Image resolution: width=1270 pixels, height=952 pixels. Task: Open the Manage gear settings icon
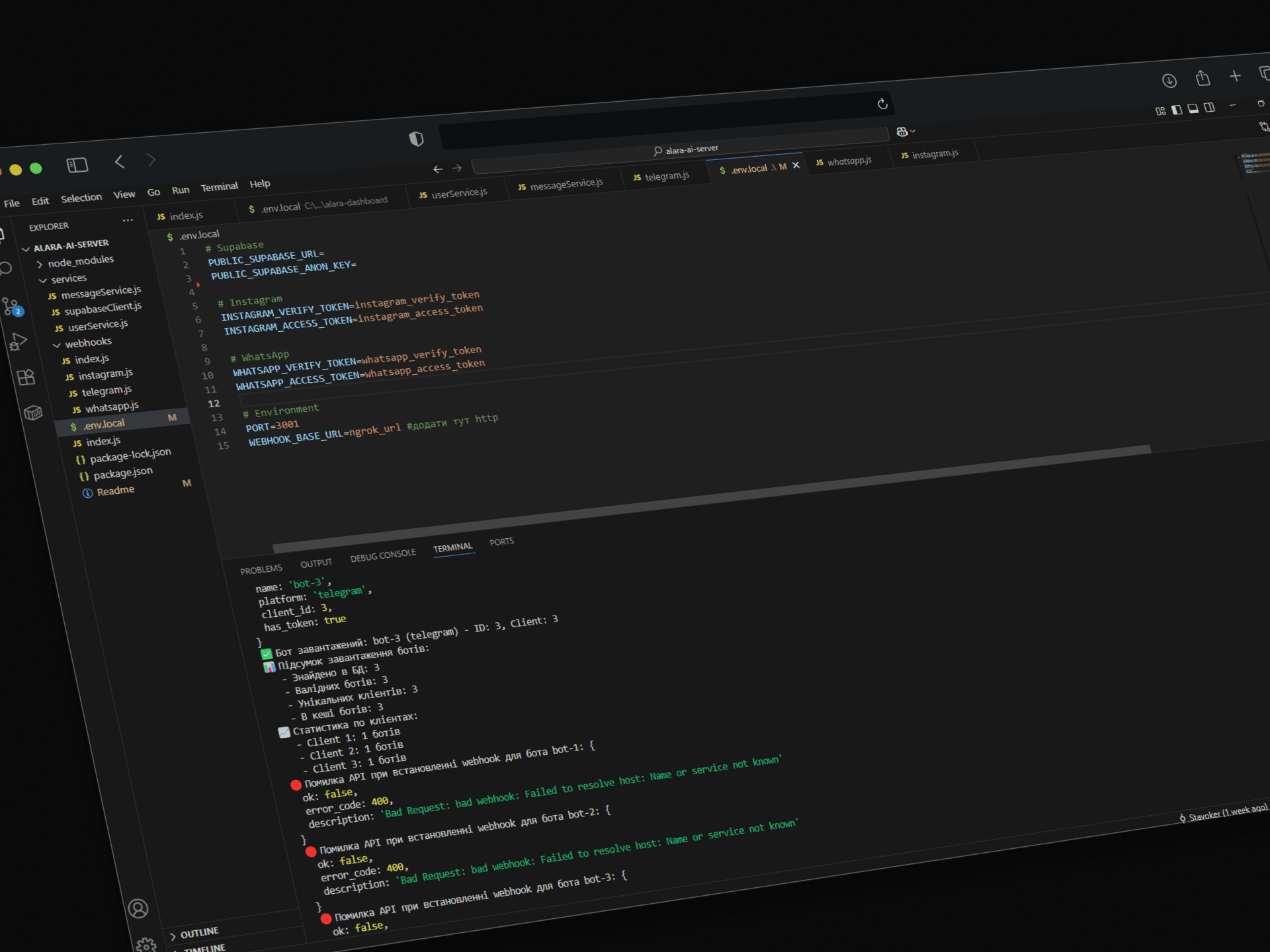[146, 945]
